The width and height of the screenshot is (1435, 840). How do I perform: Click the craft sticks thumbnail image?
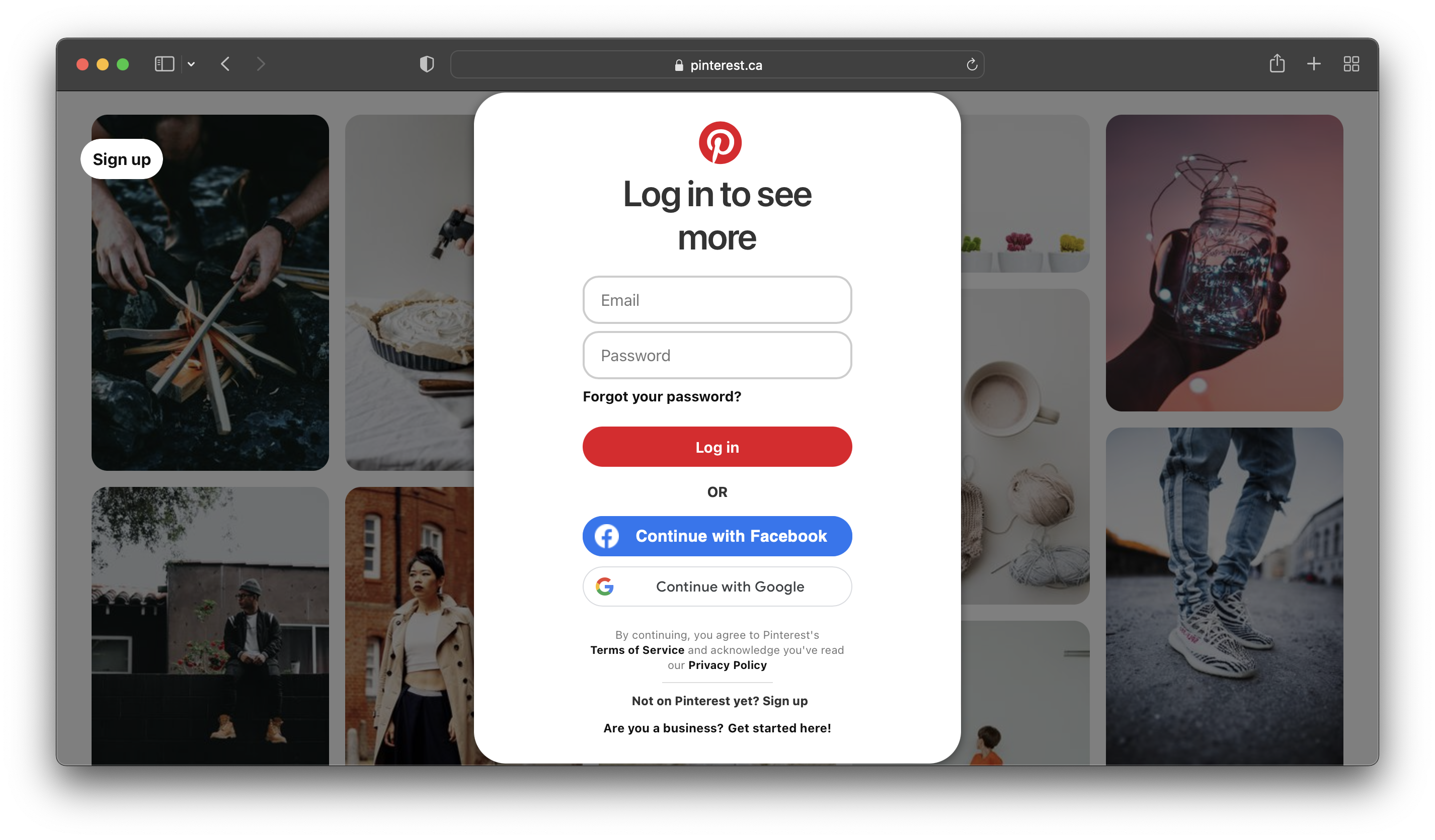pyautogui.click(x=210, y=292)
